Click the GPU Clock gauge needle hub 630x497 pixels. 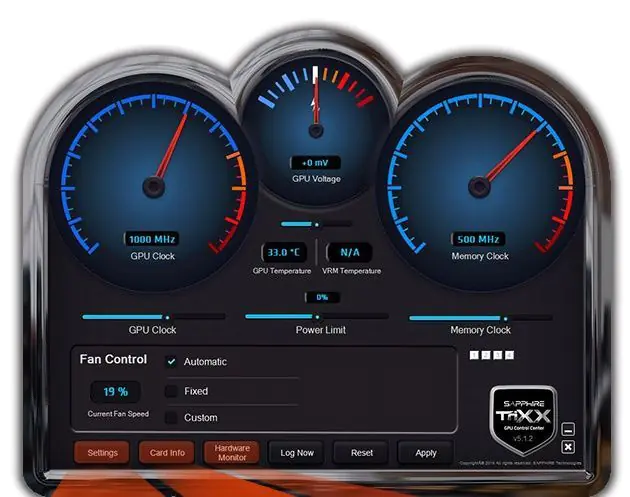pos(153,187)
